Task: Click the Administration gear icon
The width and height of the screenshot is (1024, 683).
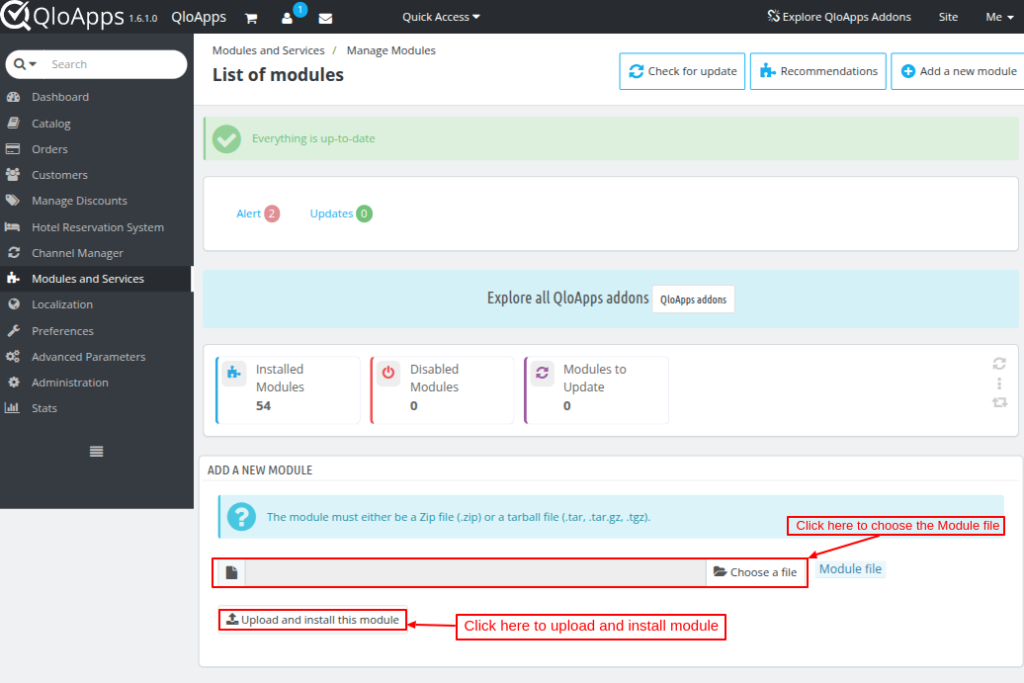Action: pyautogui.click(x=14, y=382)
